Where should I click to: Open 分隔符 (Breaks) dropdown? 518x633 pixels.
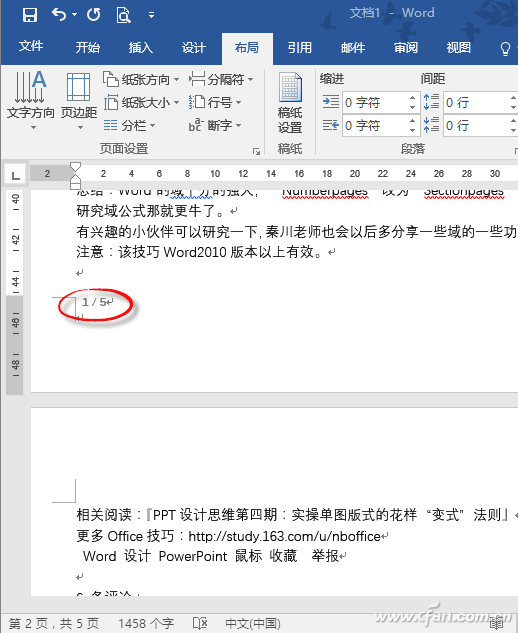pos(221,80)
